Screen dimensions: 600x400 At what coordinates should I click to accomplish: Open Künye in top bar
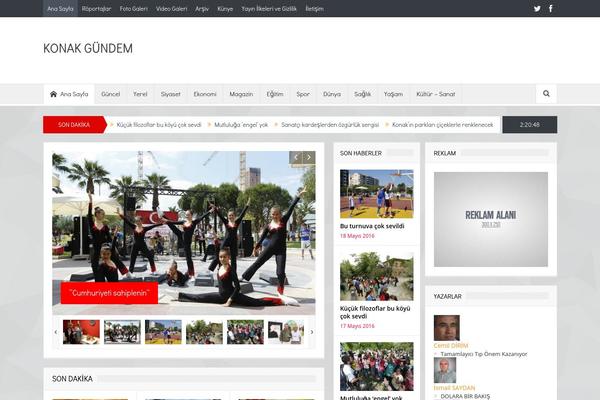point(225,8)
